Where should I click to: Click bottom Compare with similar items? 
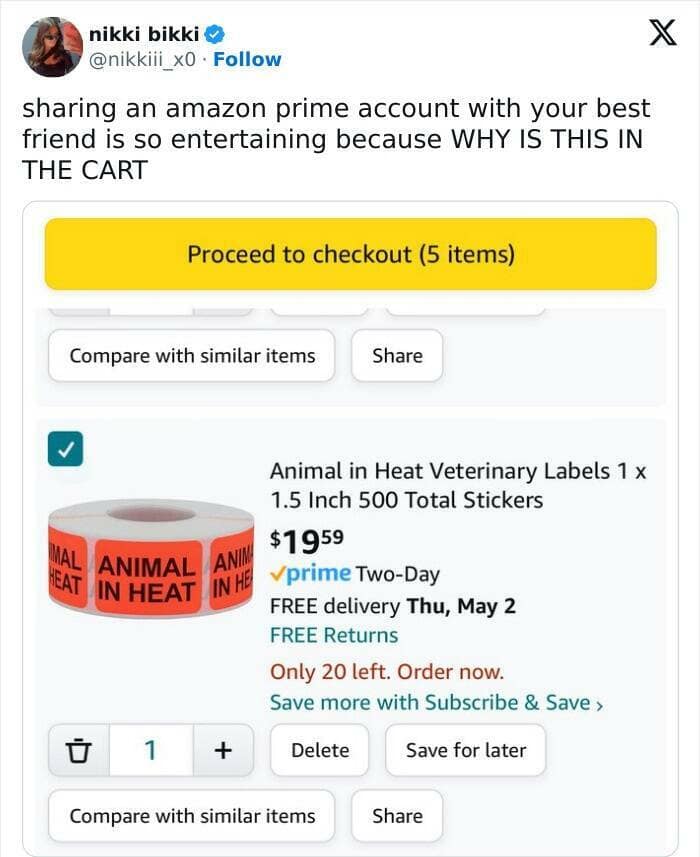(x=192, y=816)
